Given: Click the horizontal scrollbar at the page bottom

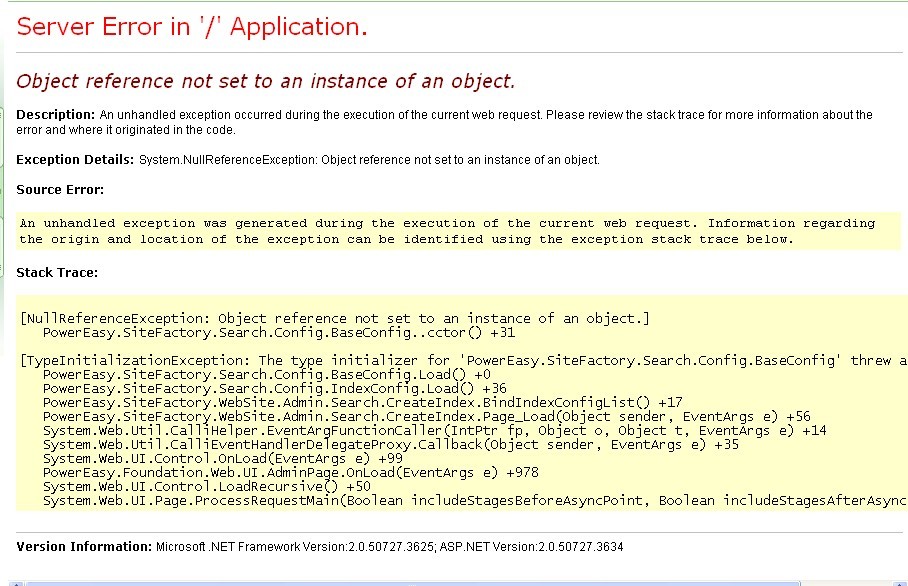Looking at the screenshot, I should coord(450,581).
